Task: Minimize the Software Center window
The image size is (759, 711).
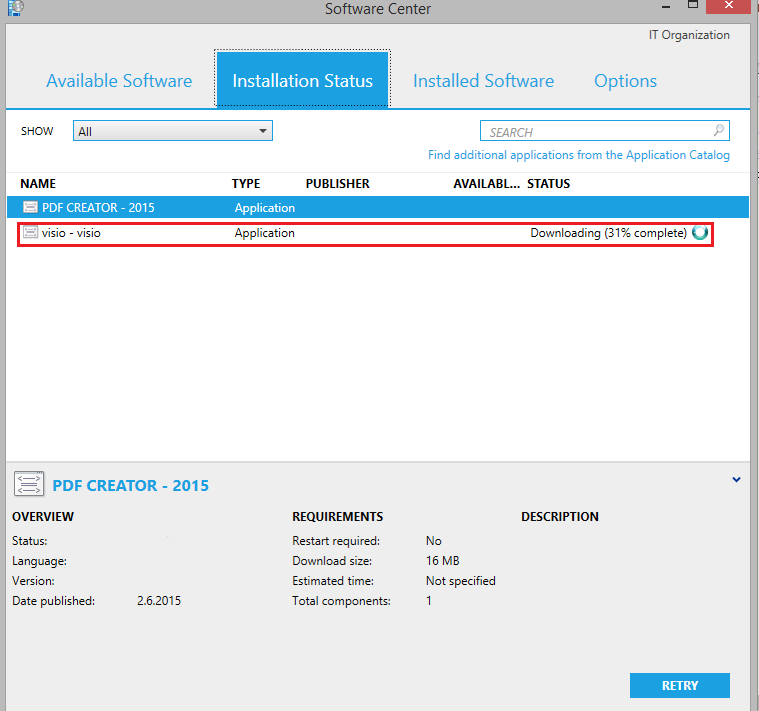Action: (x=666, y=7)
